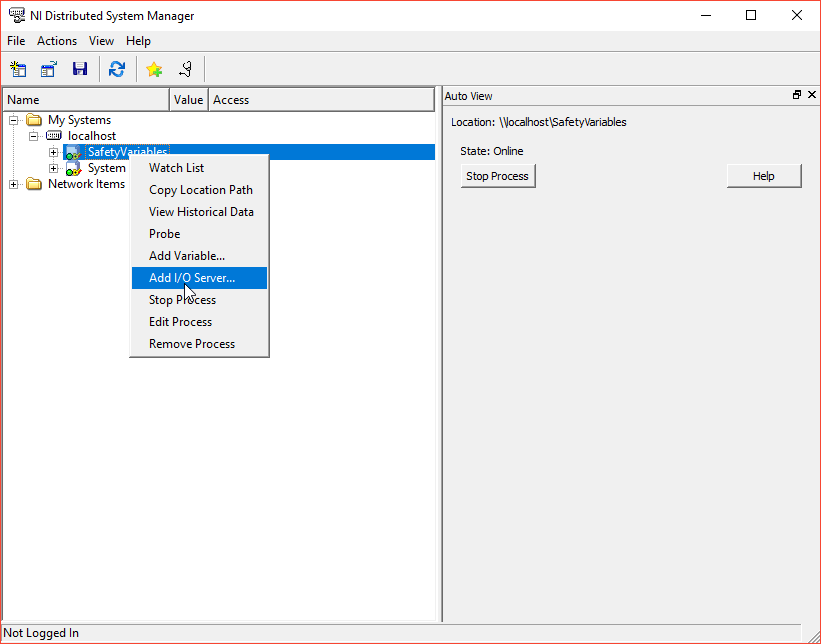
Task: Expand the System process node
Action: pos(53,169)
